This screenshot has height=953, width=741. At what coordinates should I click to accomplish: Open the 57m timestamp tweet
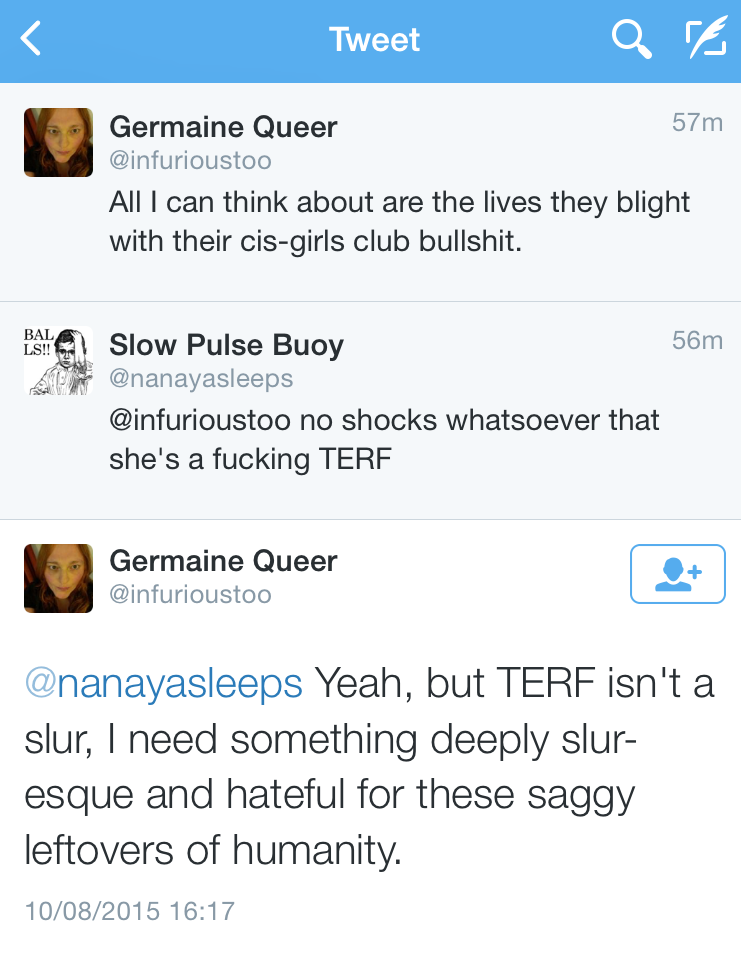coord(697,123)
